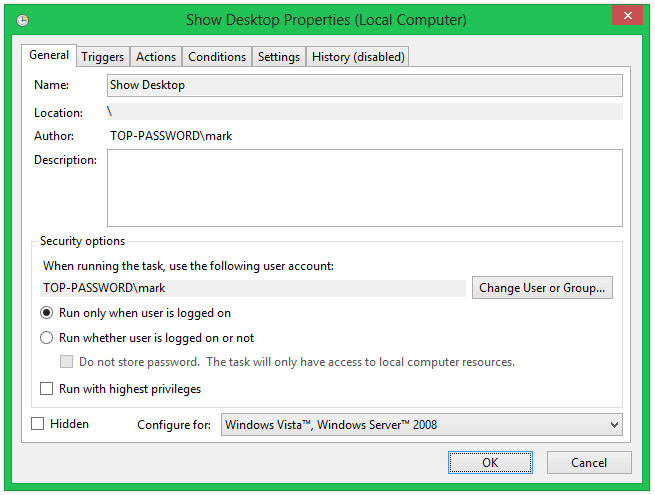This screenshot has height=495, width=655.
Task: Choose Run whether user is logged on or not
Action: point(46,338)
